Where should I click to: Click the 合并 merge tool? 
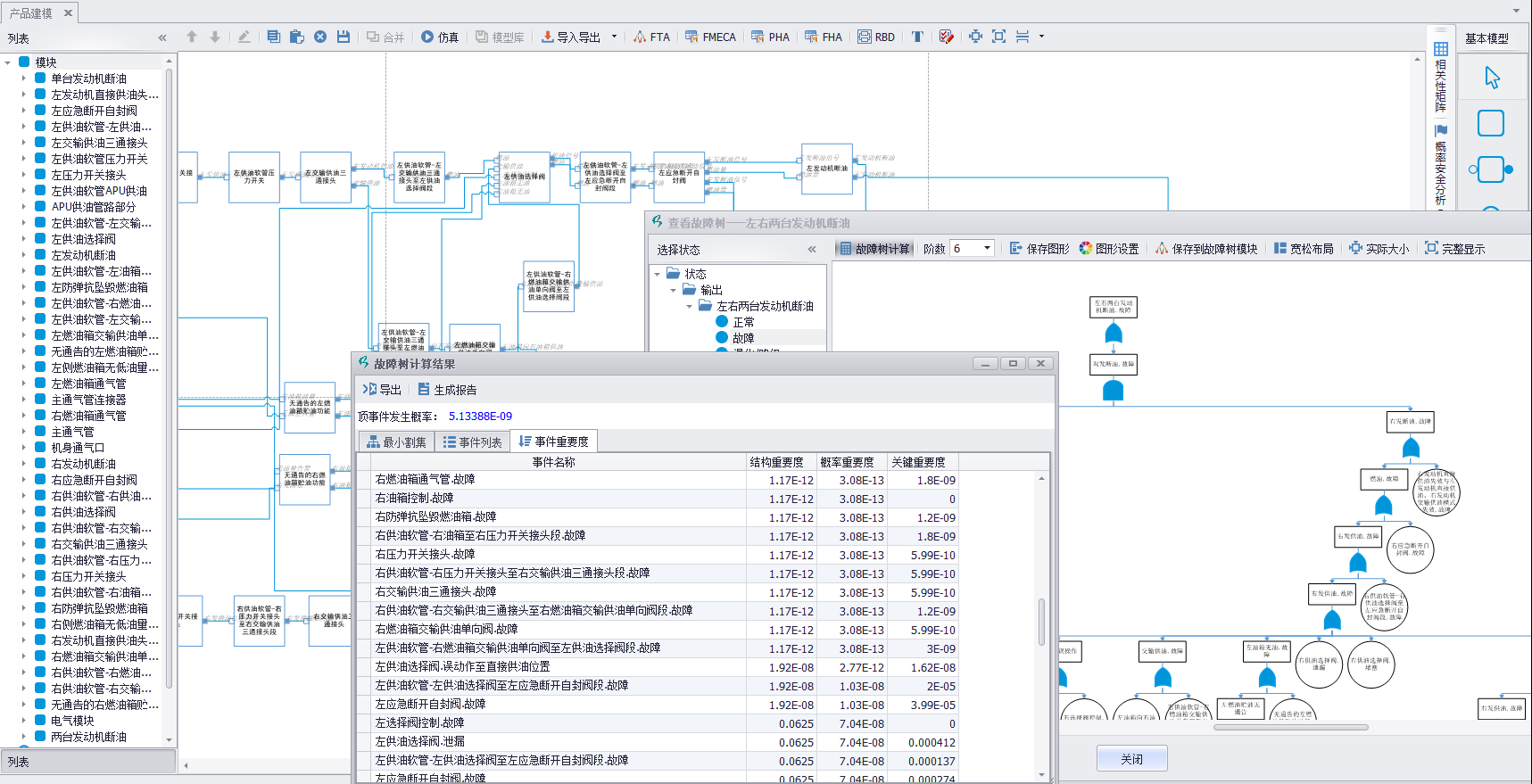385,37
